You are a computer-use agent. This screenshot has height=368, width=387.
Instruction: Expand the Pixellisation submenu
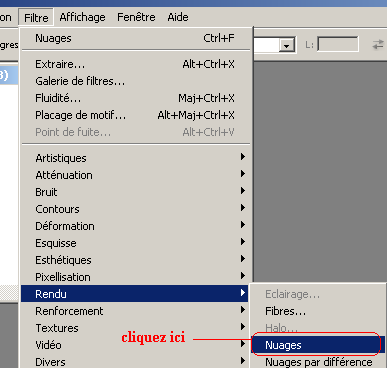(135, 277)
